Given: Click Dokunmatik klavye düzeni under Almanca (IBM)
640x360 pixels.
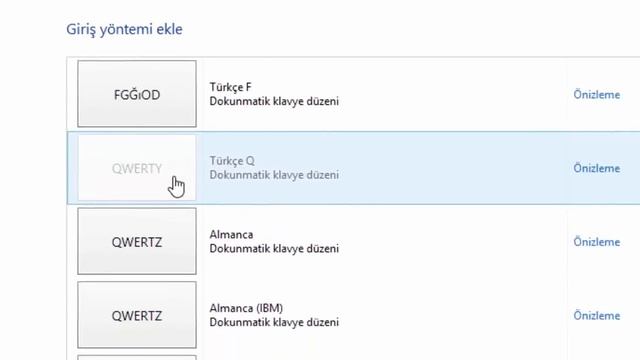Looking at the screenshot, I should (x=274, y=322).
